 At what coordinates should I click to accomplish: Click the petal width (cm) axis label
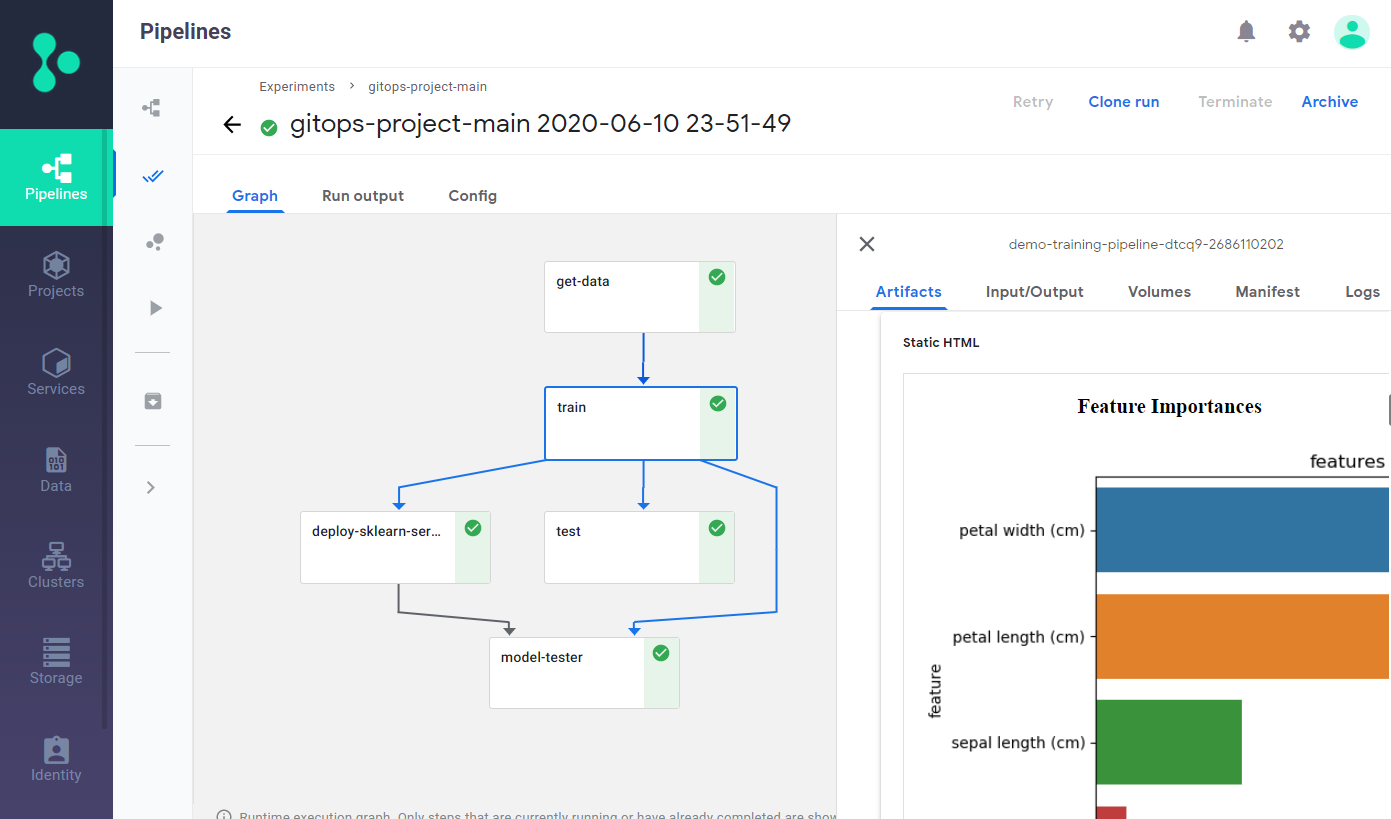[1022, 530]
